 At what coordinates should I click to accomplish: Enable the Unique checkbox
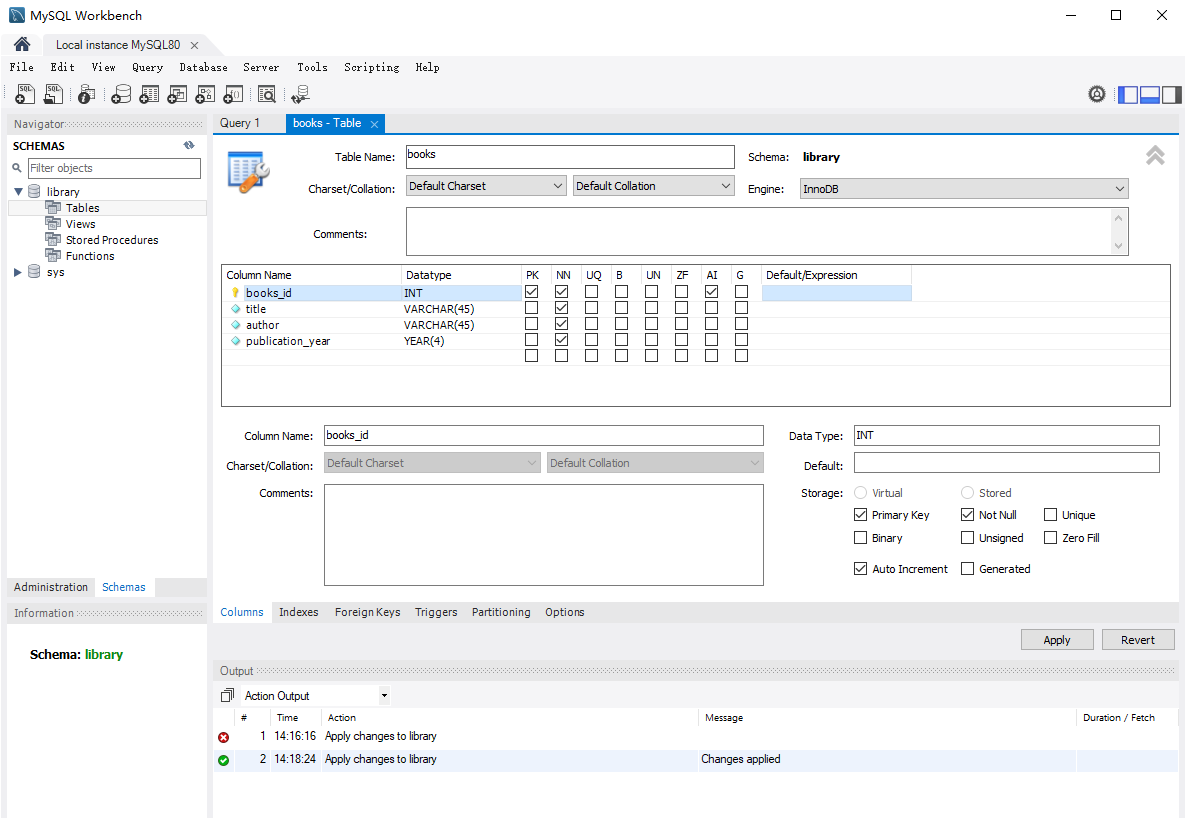coord(1051,515)
